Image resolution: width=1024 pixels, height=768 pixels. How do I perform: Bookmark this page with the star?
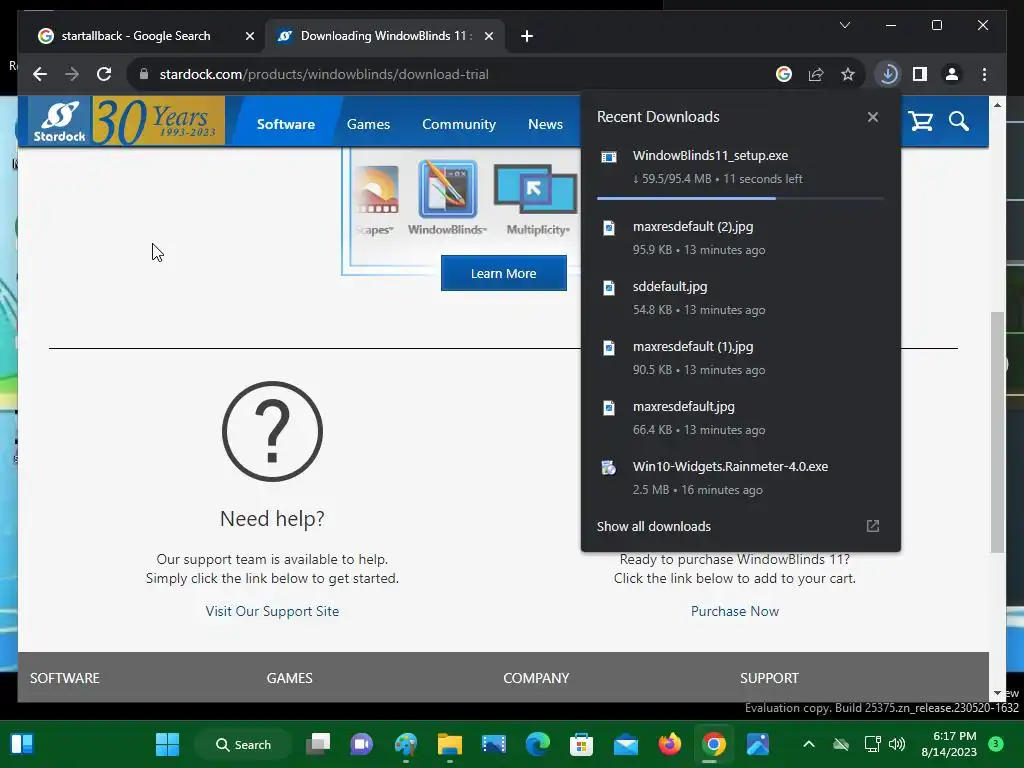tap(848, 74)
